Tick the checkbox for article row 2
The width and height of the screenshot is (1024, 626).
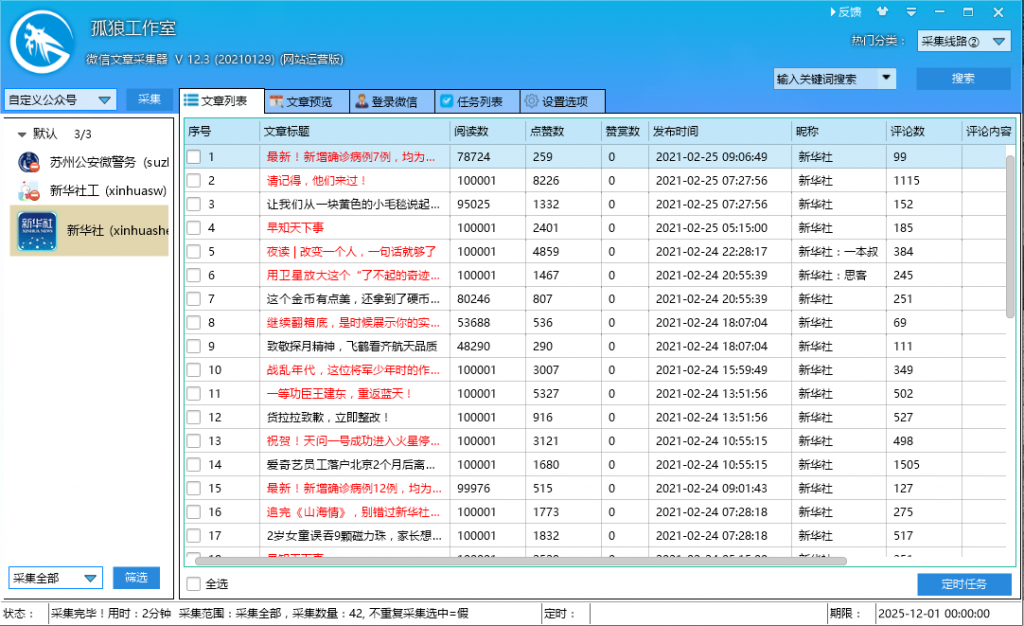(194, 180)
